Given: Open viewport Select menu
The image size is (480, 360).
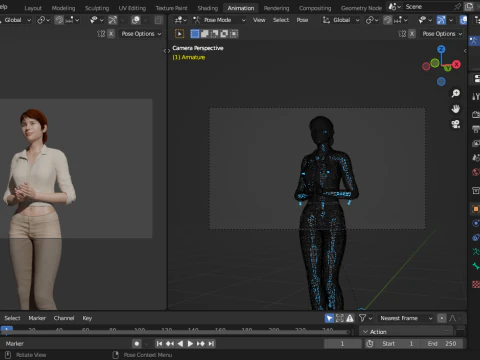Looking at the screenshot, I should pyautogui.click(x=281, y=20).
